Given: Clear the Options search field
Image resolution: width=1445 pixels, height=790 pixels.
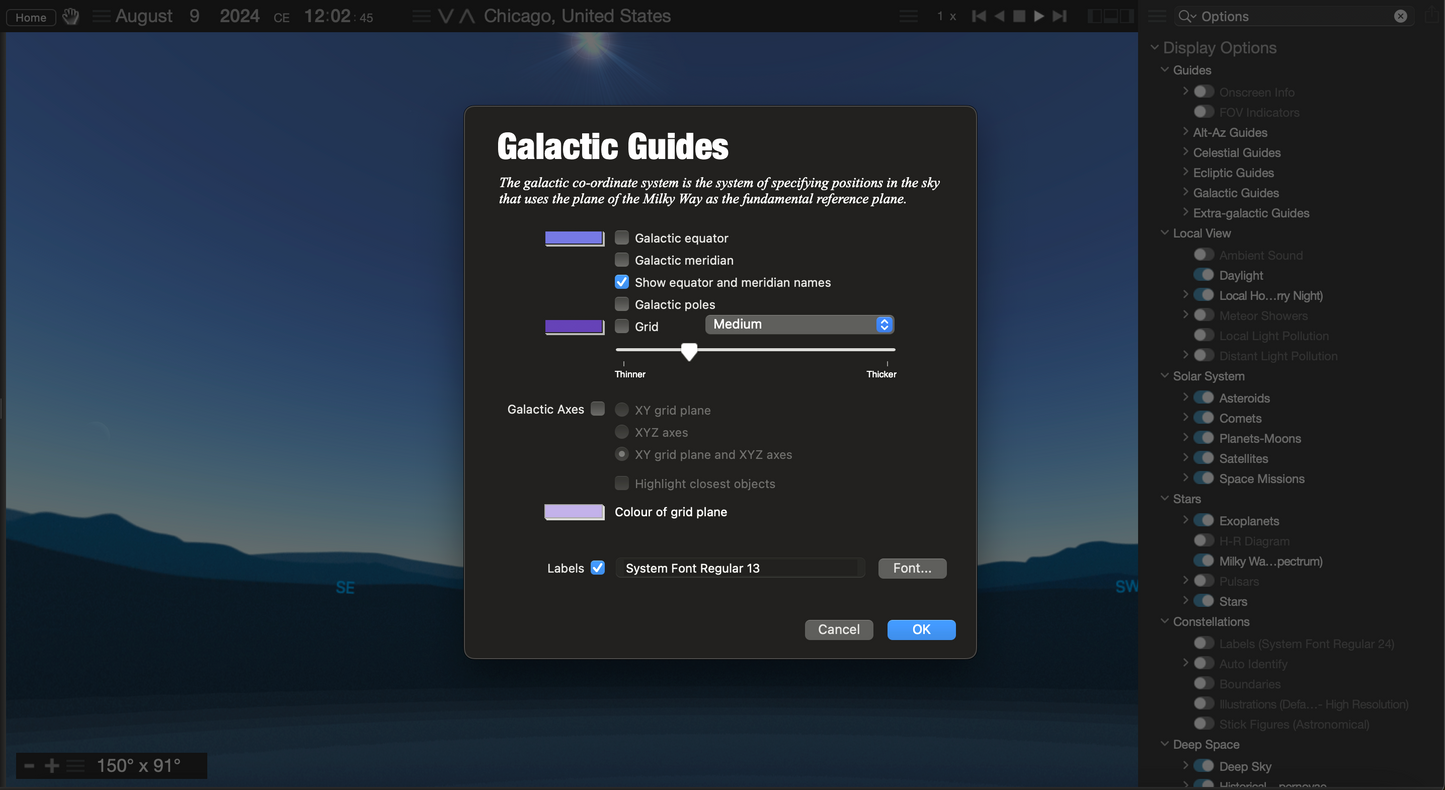Looking at the screenshot, I should click(x=1400, y=16).
